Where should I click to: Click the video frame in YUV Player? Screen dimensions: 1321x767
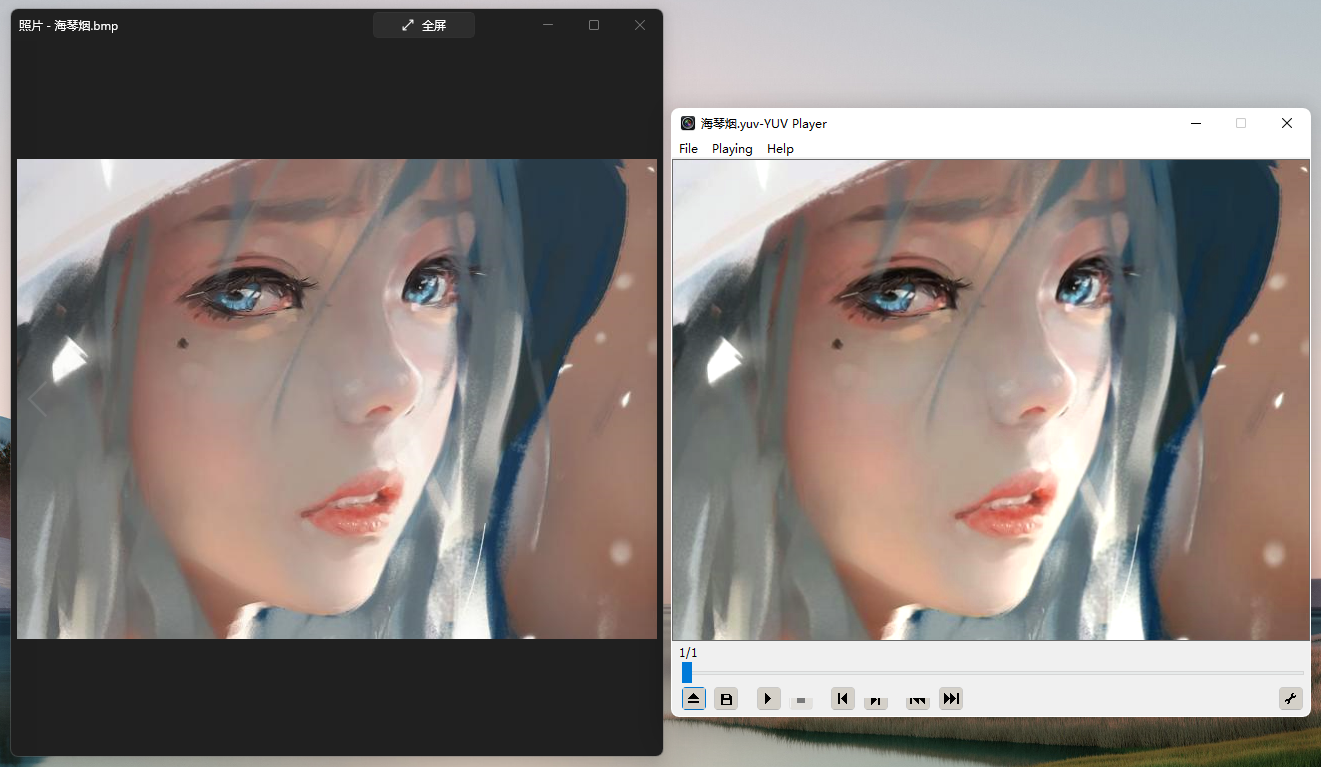991,400
